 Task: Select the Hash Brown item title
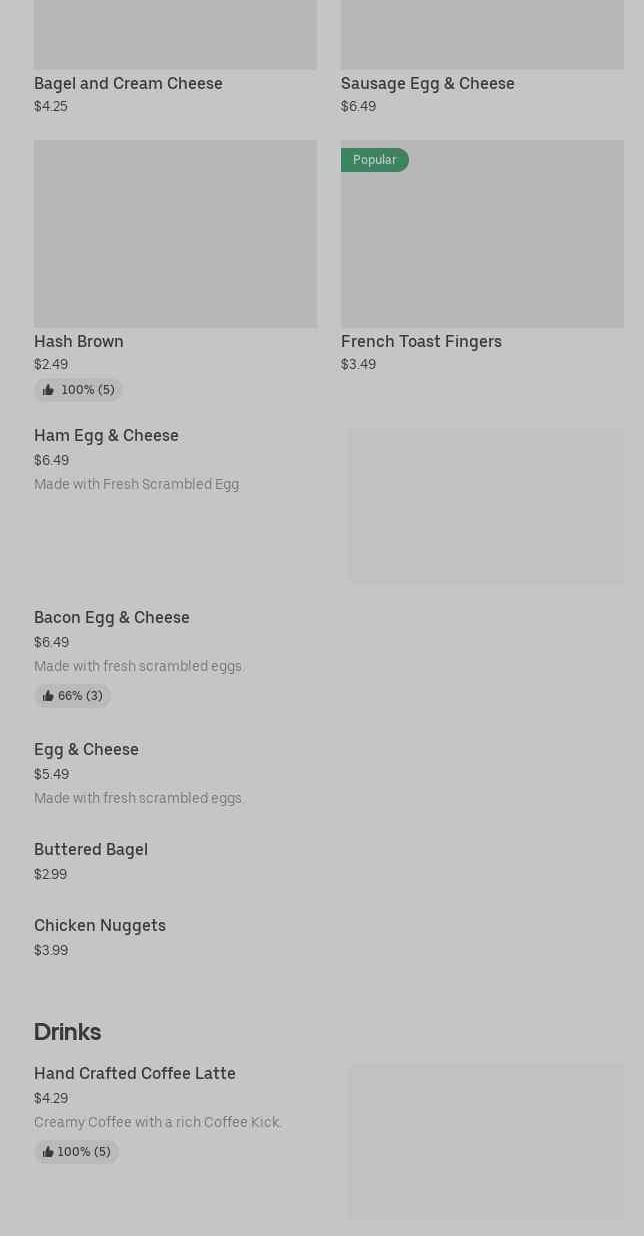pos(79,341)
